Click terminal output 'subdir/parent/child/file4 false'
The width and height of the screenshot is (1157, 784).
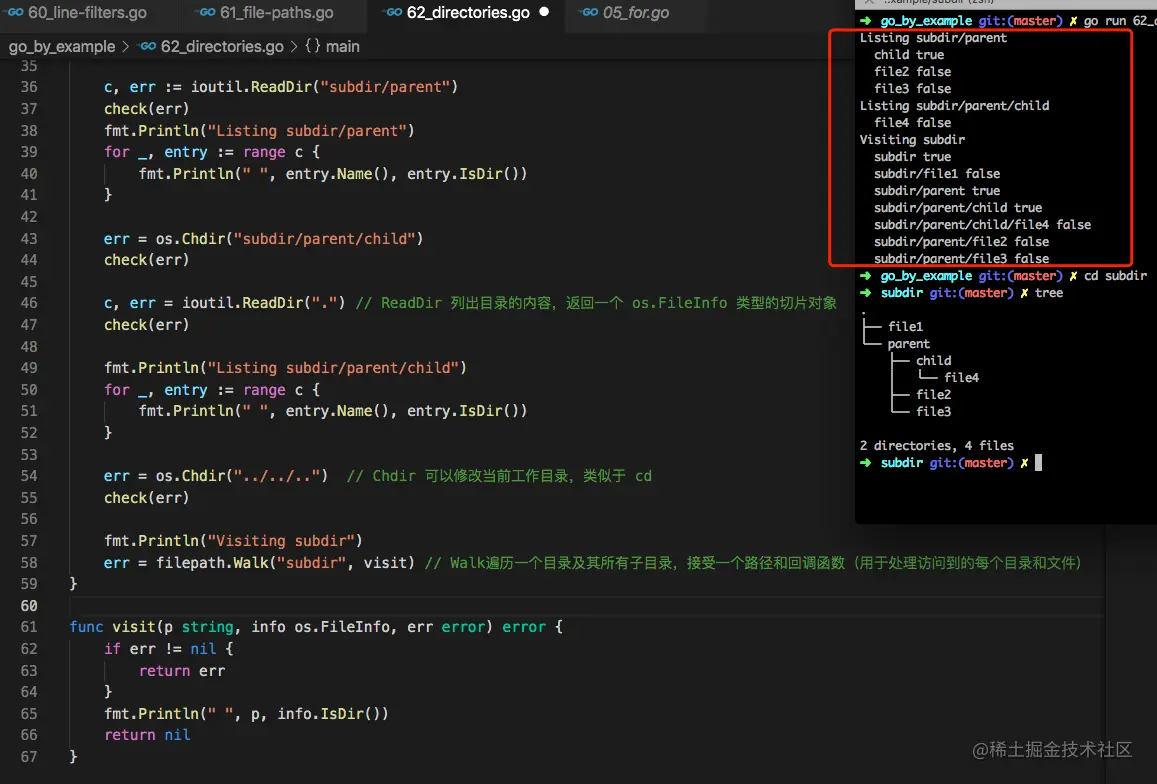pos(982,224)
